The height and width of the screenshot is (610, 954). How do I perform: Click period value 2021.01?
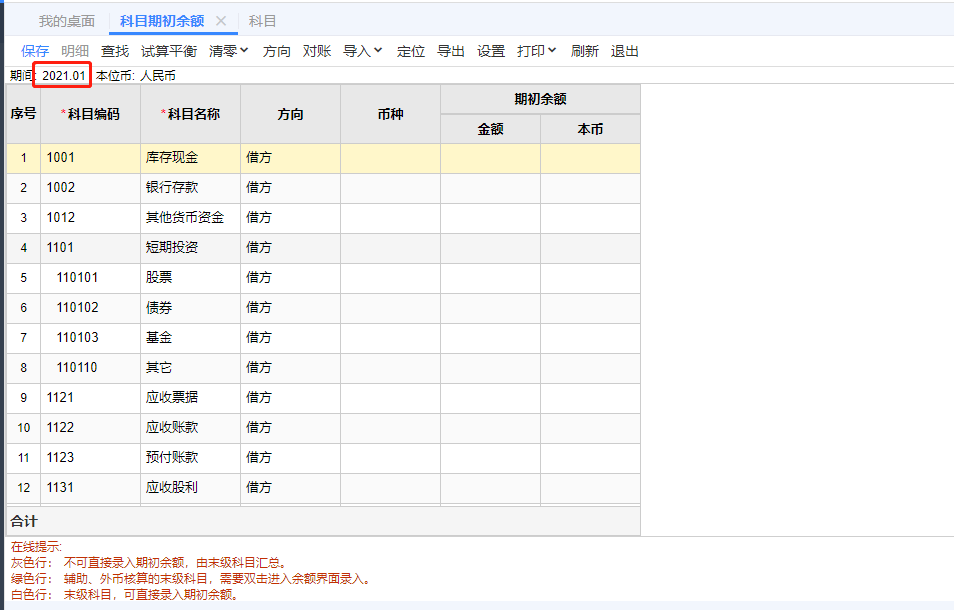64,75
